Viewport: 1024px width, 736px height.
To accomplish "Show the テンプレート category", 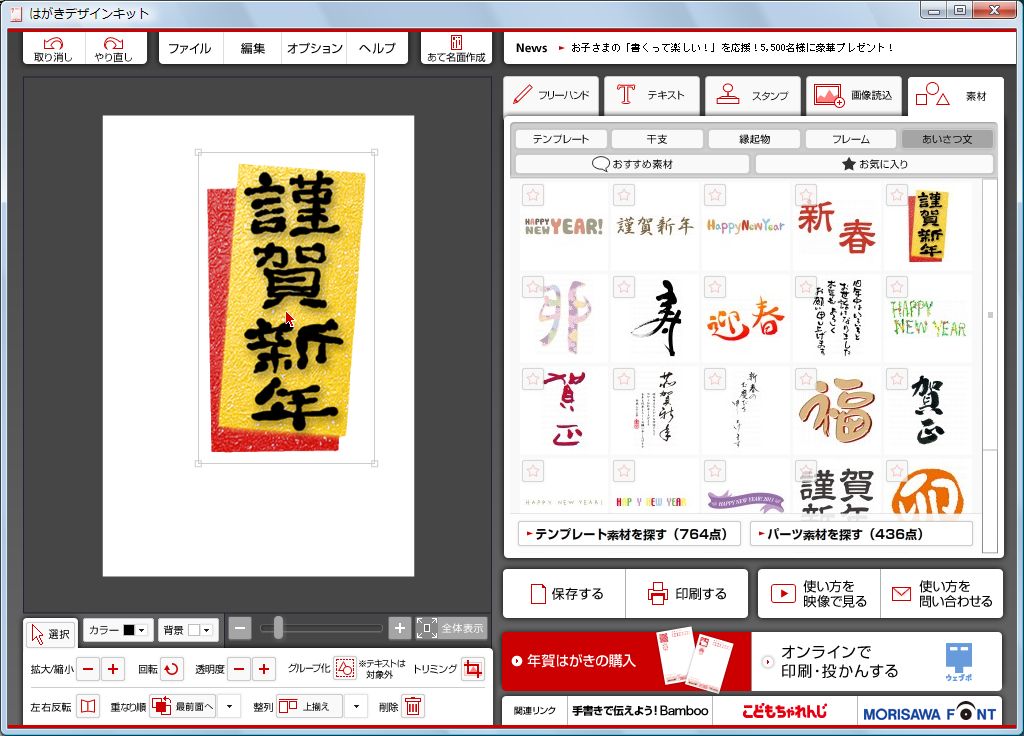I will click(x=561, y=139).
